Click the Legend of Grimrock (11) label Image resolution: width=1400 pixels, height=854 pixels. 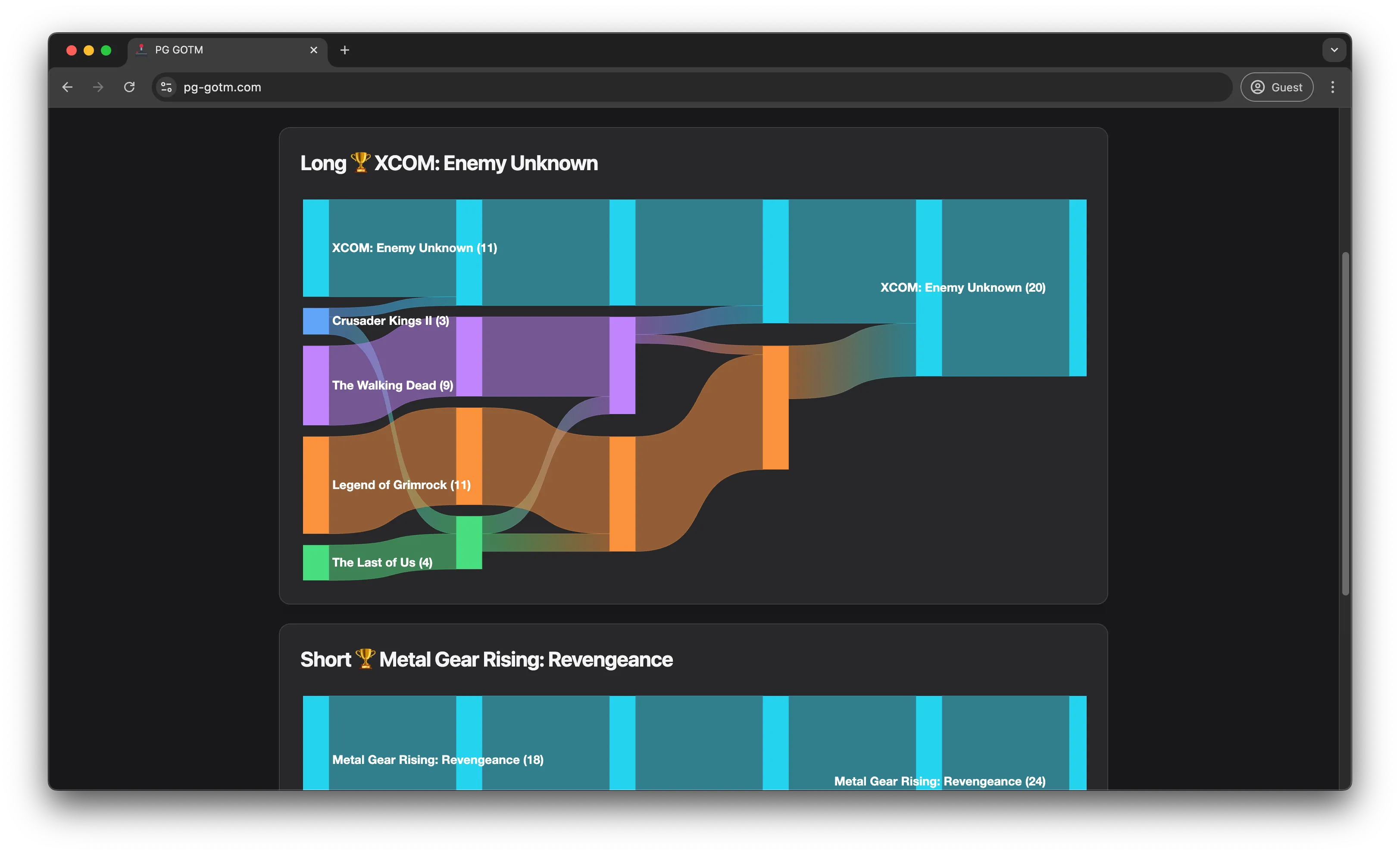[x=401, y=485]
